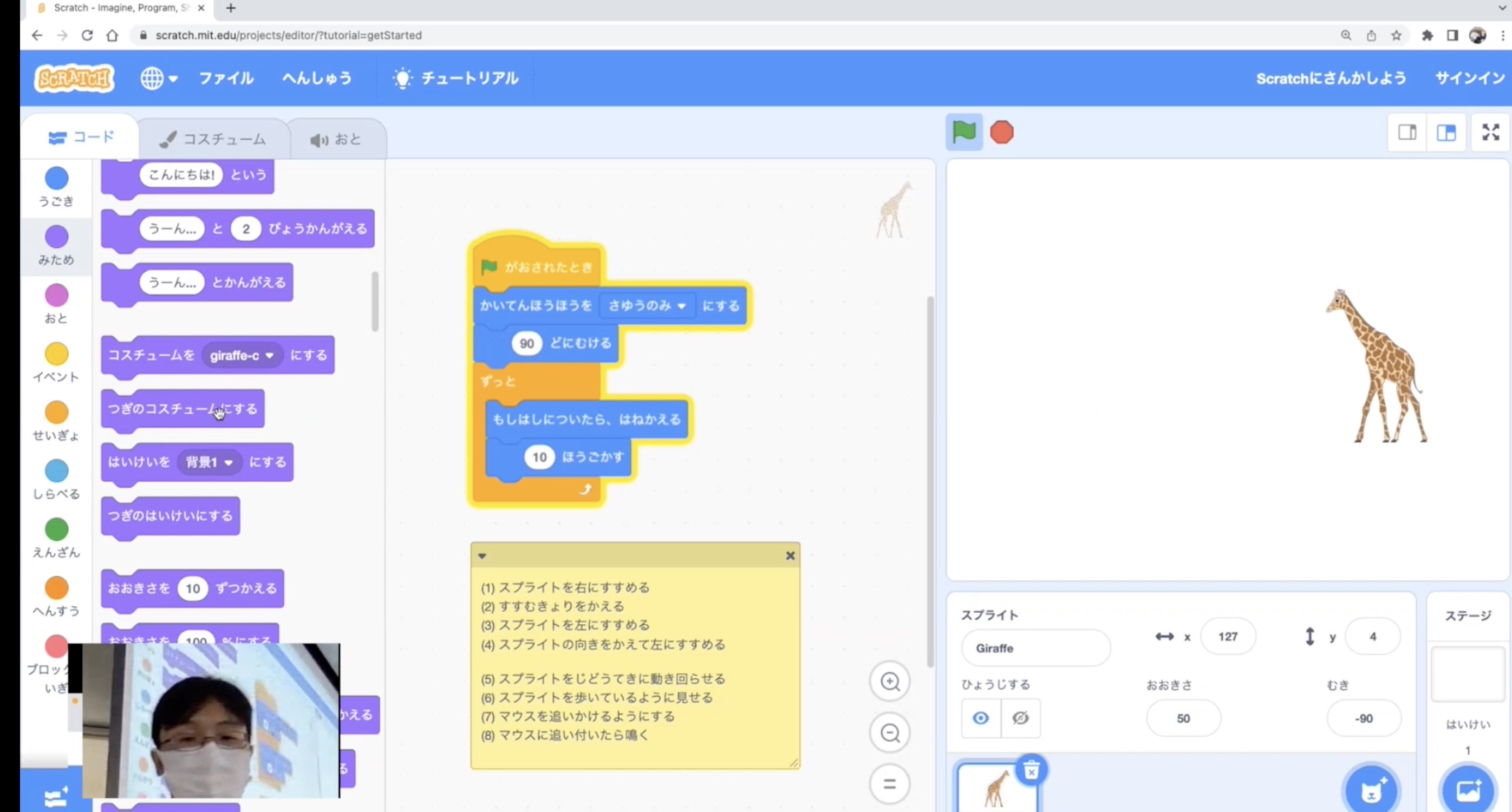The width and height of the screenshot is (1512, 812).
Task: Select the せいぎょ block category
Action: coord(56,421)
